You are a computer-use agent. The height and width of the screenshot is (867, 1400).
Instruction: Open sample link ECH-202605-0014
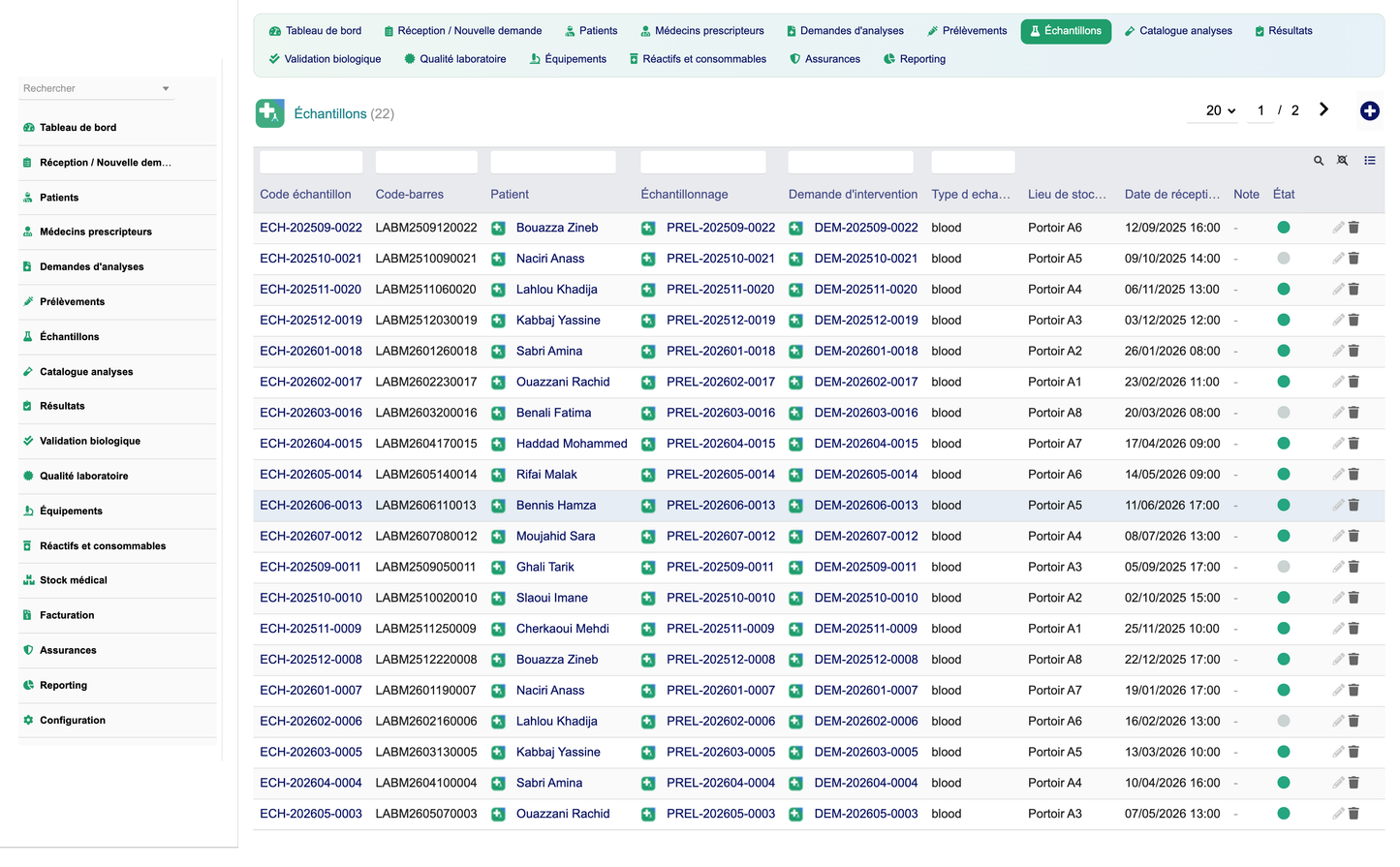click(311, 475)
